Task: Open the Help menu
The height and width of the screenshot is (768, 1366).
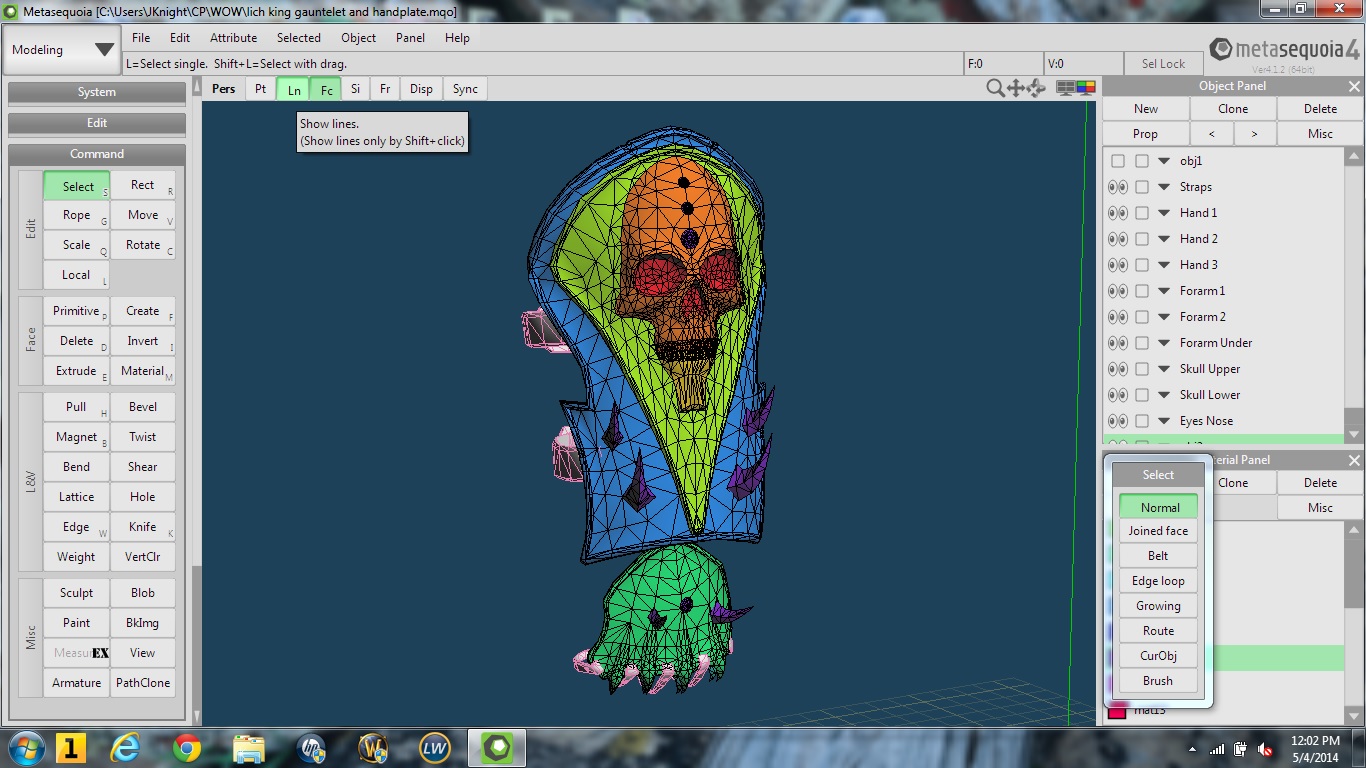Action: tap(457, 38)
